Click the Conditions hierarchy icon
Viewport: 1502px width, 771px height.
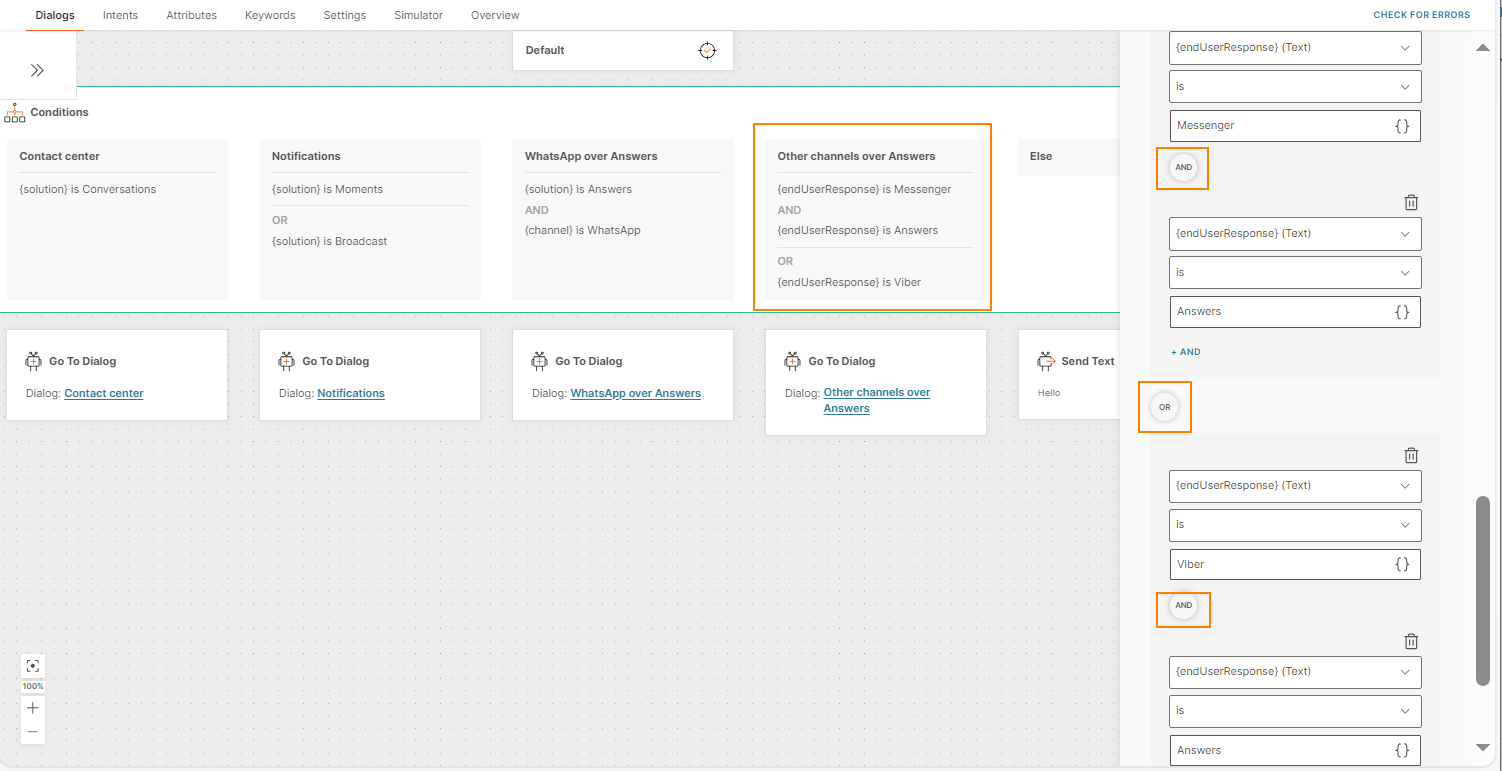pyautogui.click(x=15, y=112)
